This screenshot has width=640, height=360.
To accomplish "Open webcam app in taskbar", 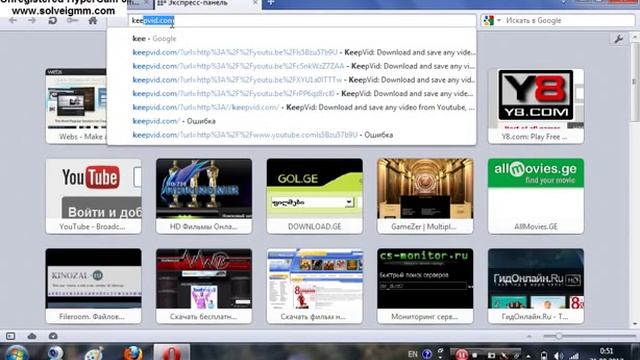I will [x=56, y=353].
